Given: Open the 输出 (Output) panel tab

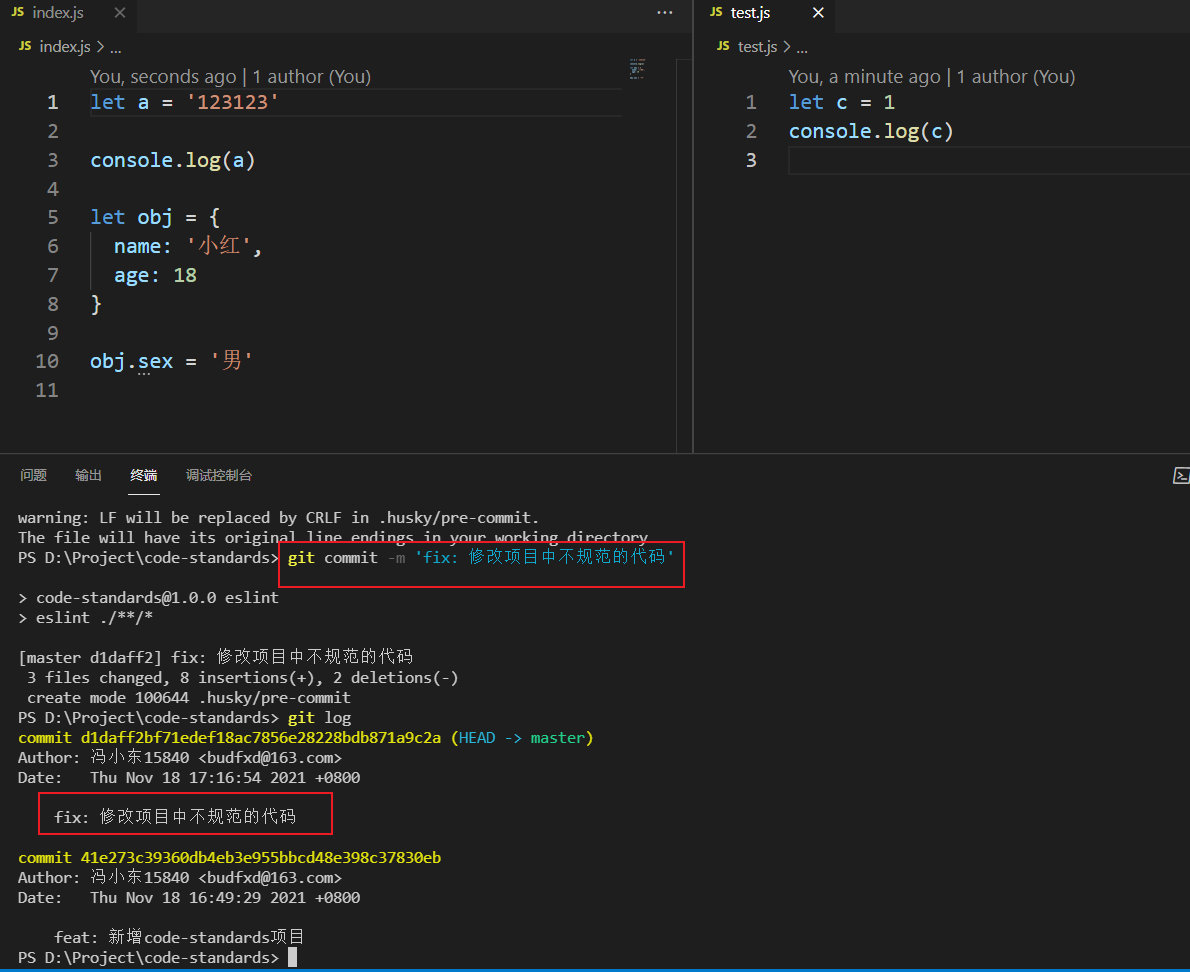Looking at the screenshot, I should 88,476.
